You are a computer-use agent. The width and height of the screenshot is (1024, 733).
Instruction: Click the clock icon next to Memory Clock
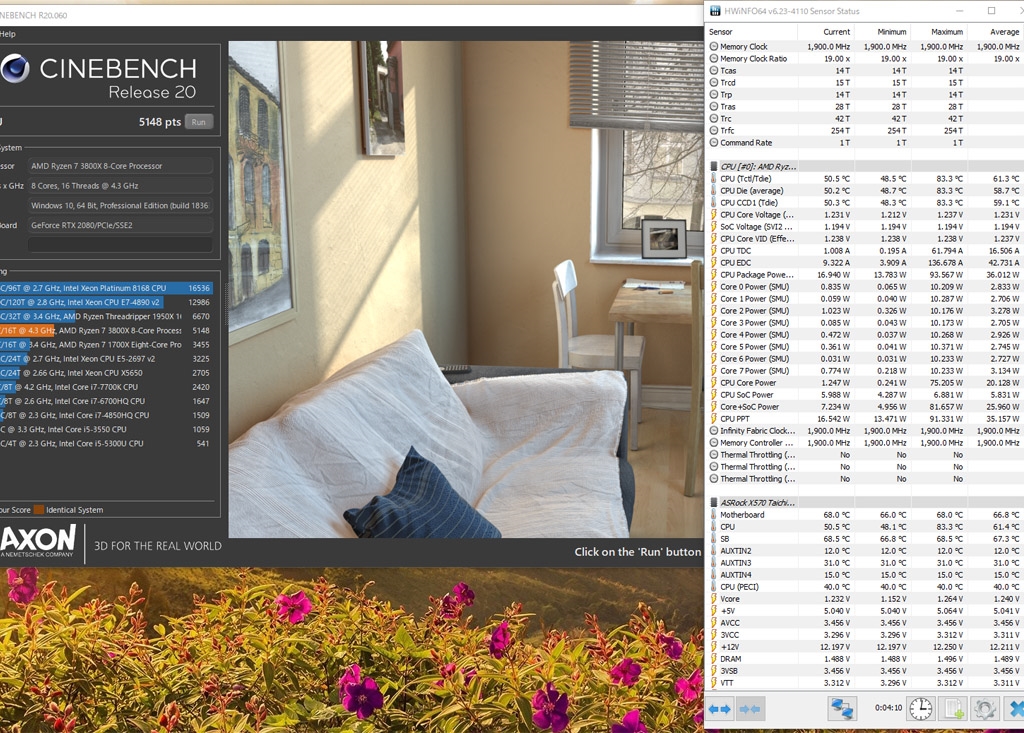click(714, 46)
